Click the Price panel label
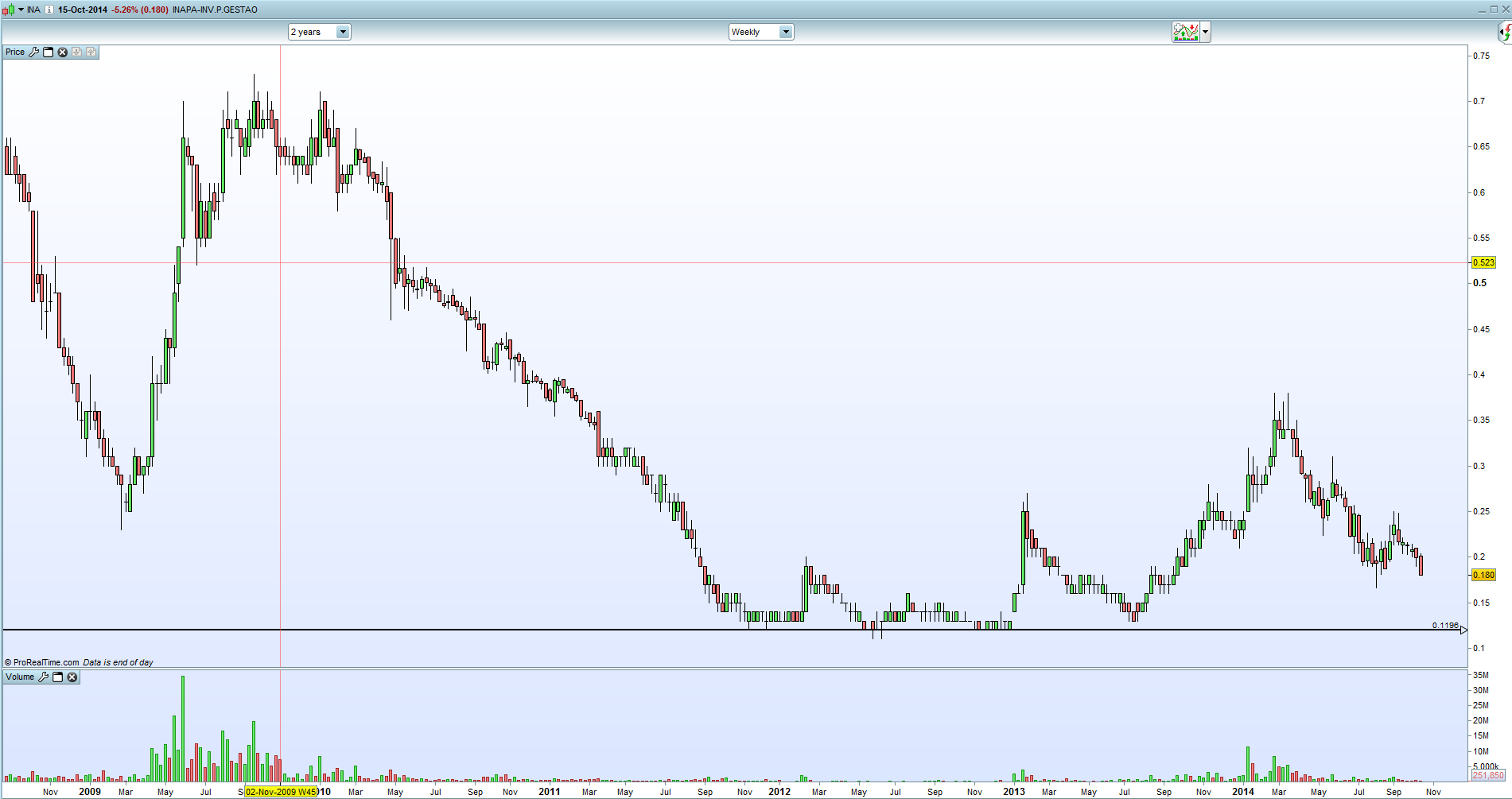The image size is (1512, 799). pos(15,52)
